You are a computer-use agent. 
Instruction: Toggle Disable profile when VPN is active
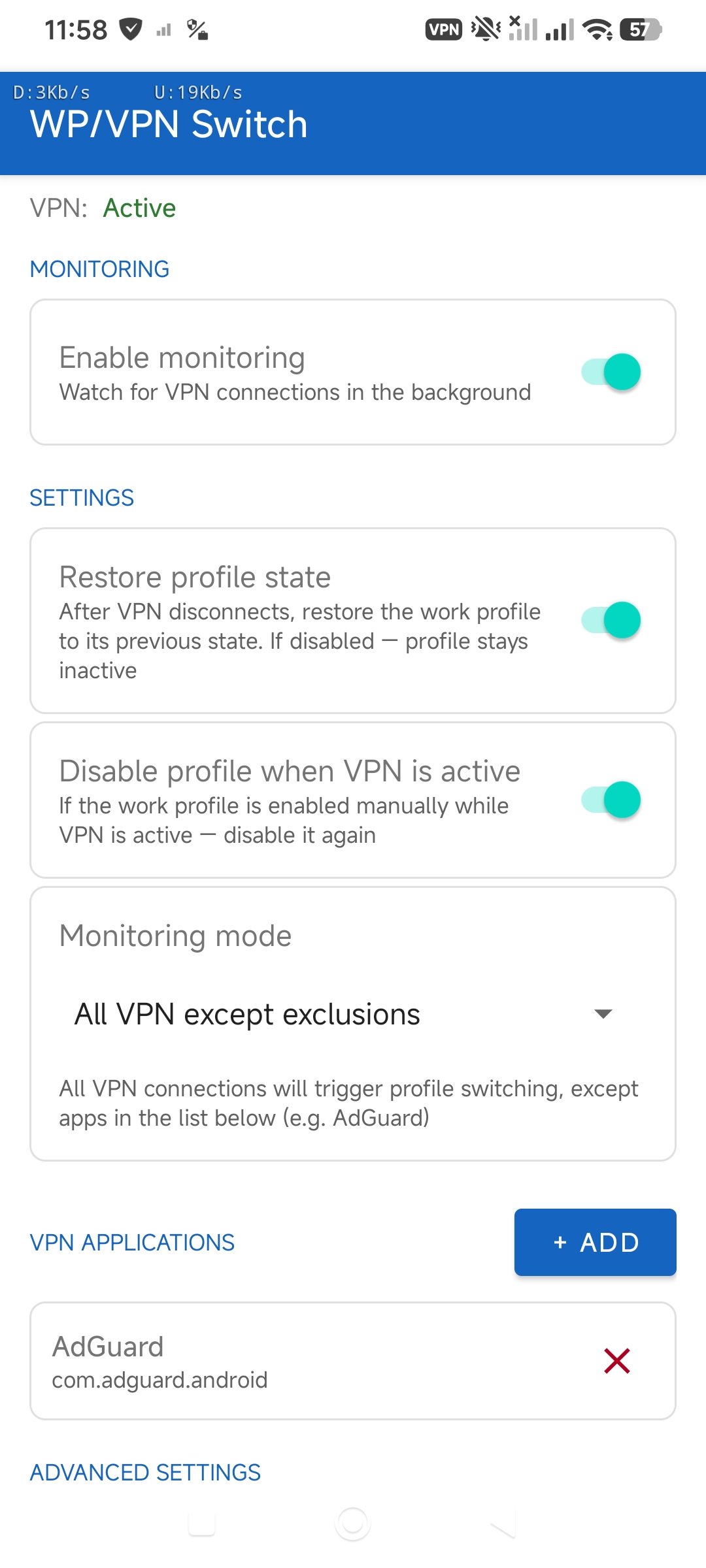pos(611,800)
